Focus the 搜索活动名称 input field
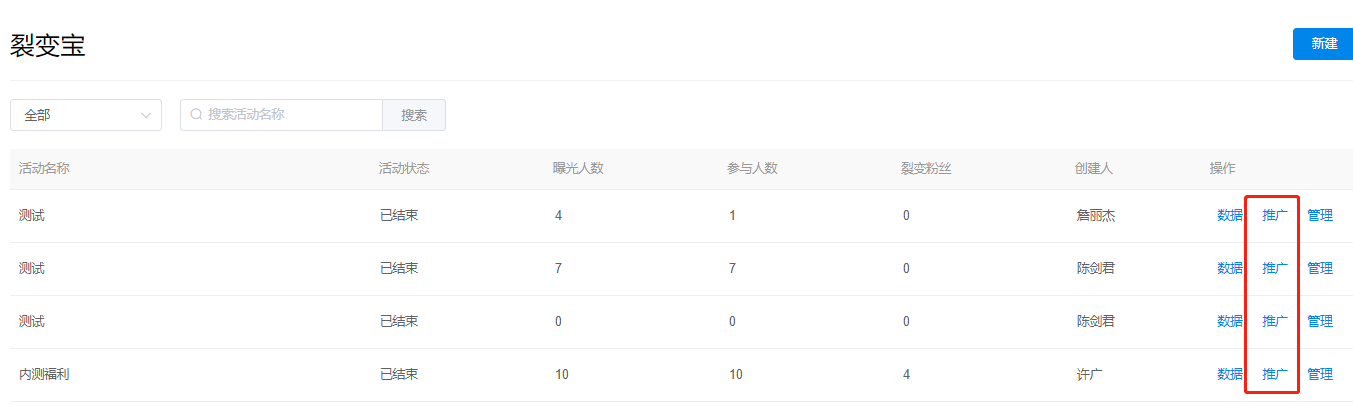This screenshot has width=1353, height=406. (x=282, y=115)
